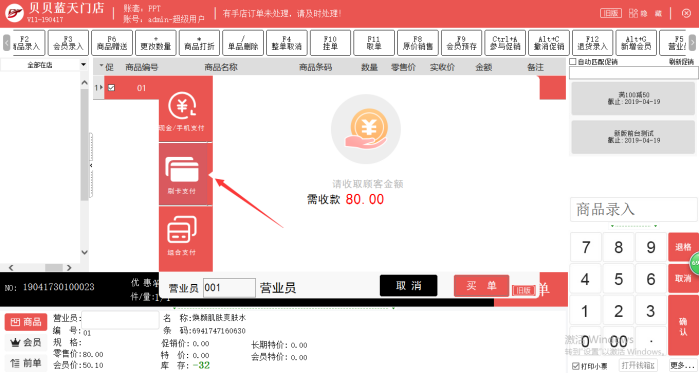Click the 营业员 code input field with 001
Image resolution: width=700 pixels, height=373 pixels.
pyautogui.click(x=229, y=288)
